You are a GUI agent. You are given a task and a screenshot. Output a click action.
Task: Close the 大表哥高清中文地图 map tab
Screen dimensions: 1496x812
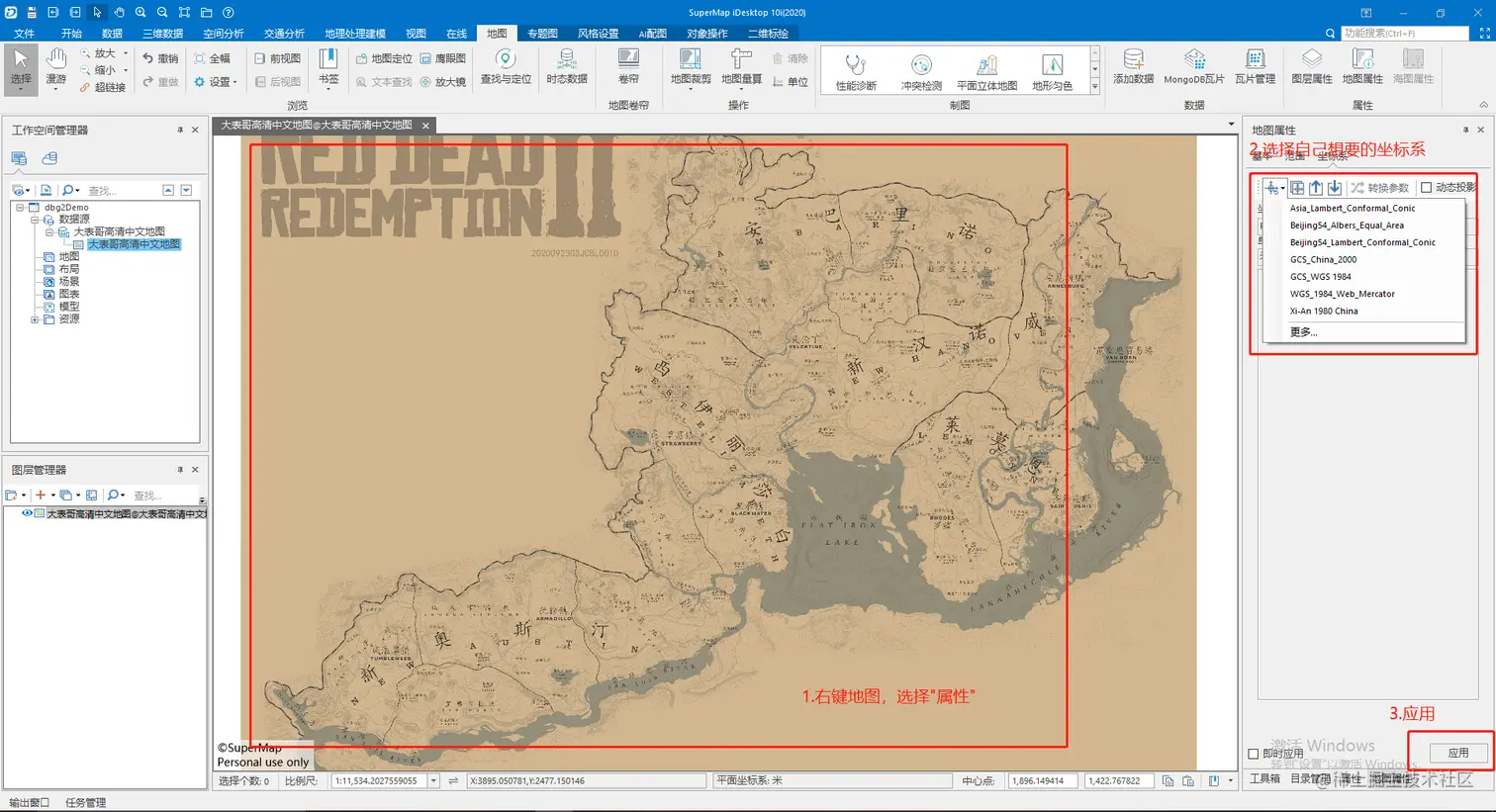pos(425,126)
